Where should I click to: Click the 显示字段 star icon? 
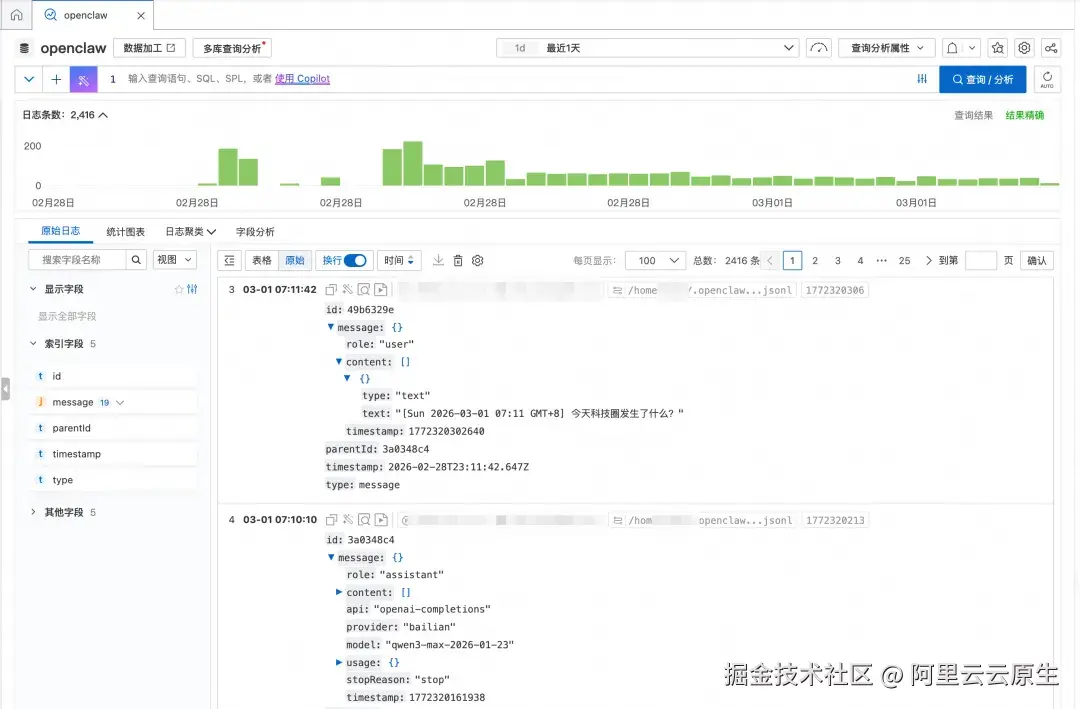coord(179,289)
